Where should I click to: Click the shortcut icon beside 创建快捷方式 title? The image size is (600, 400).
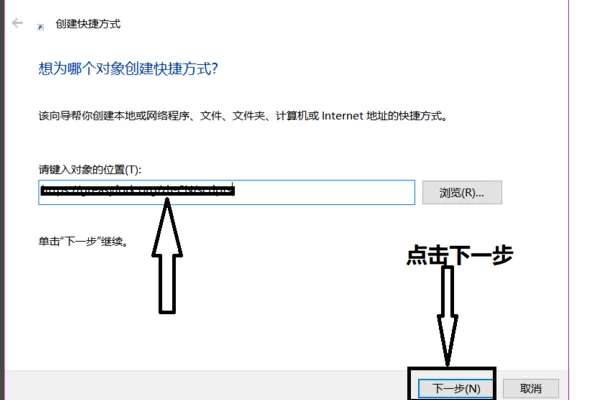pos(40,26)
